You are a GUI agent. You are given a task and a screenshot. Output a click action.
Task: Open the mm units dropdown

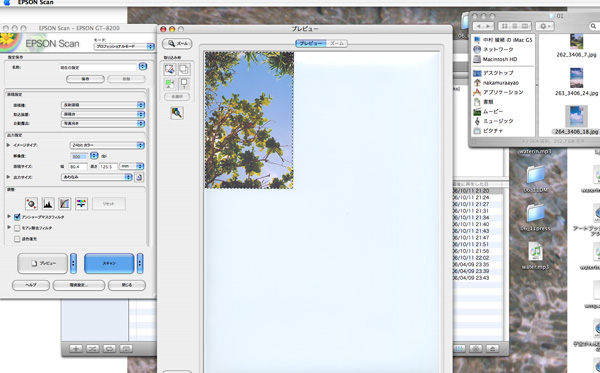pyautogui.click(x=131, y=166)
